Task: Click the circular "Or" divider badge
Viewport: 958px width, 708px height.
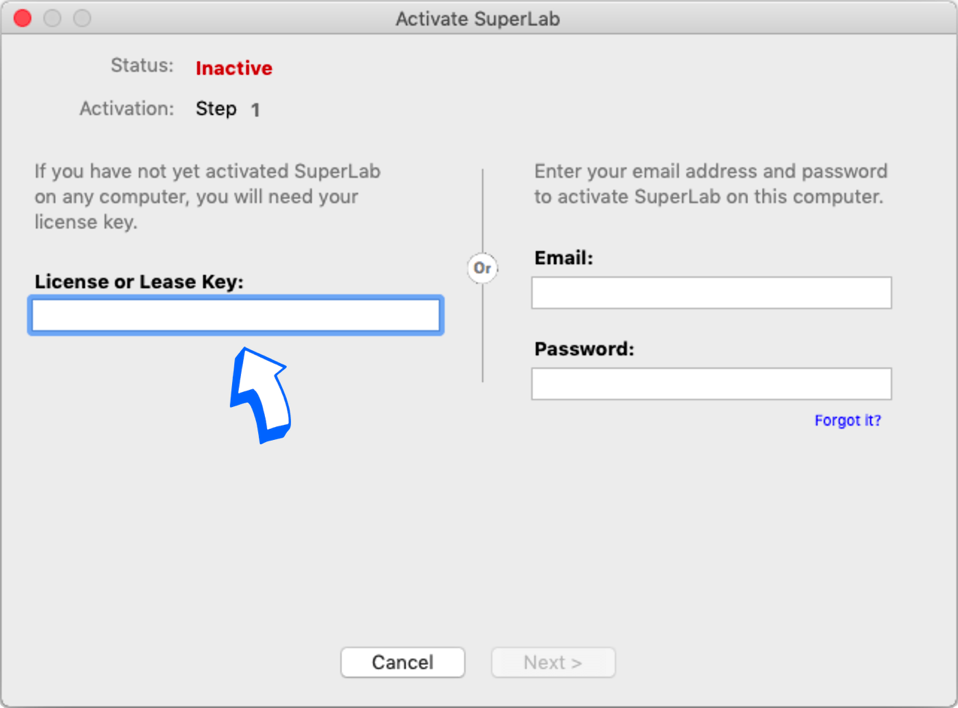Action: [483, 268]
